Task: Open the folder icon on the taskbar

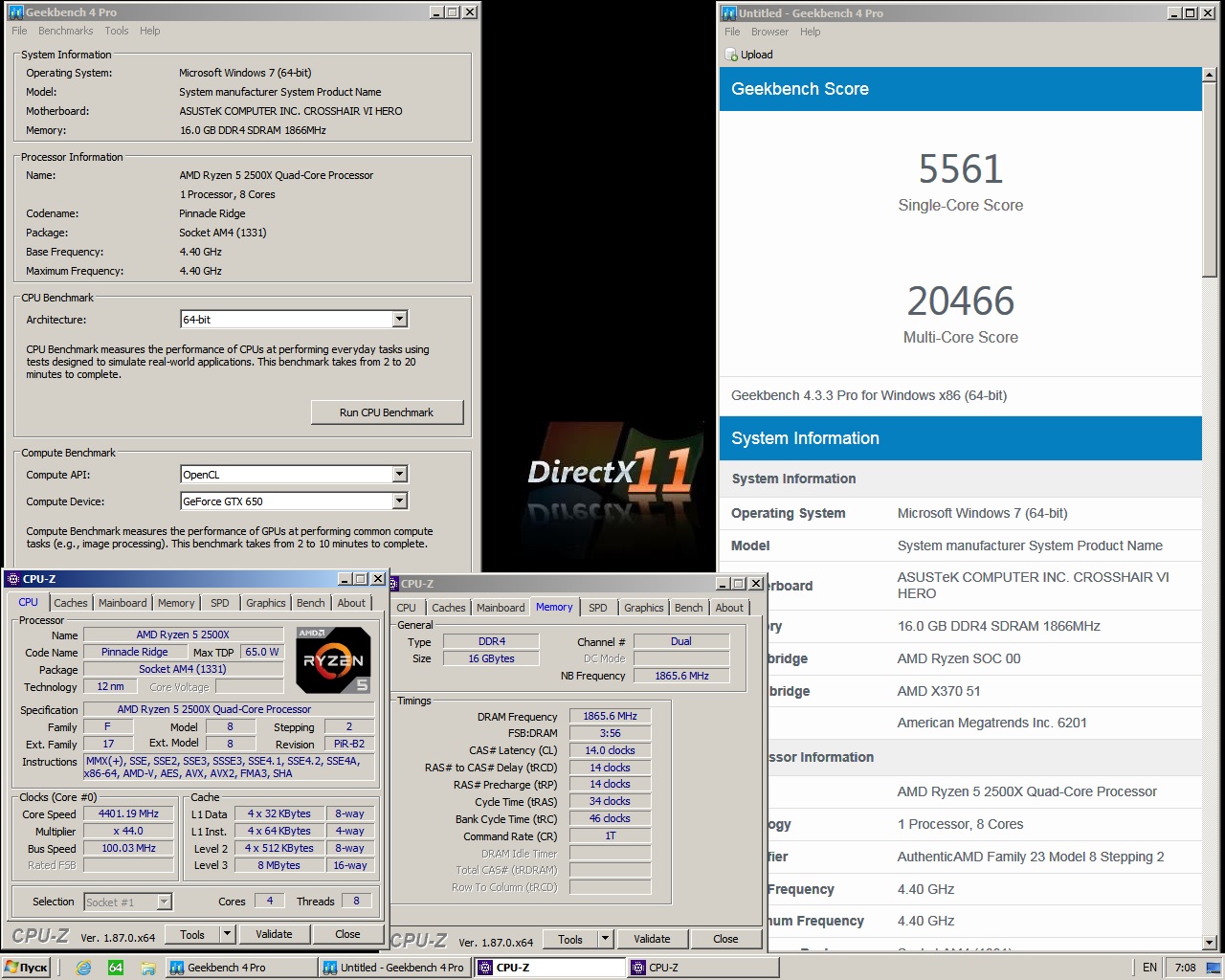Action: pos(148,968)
